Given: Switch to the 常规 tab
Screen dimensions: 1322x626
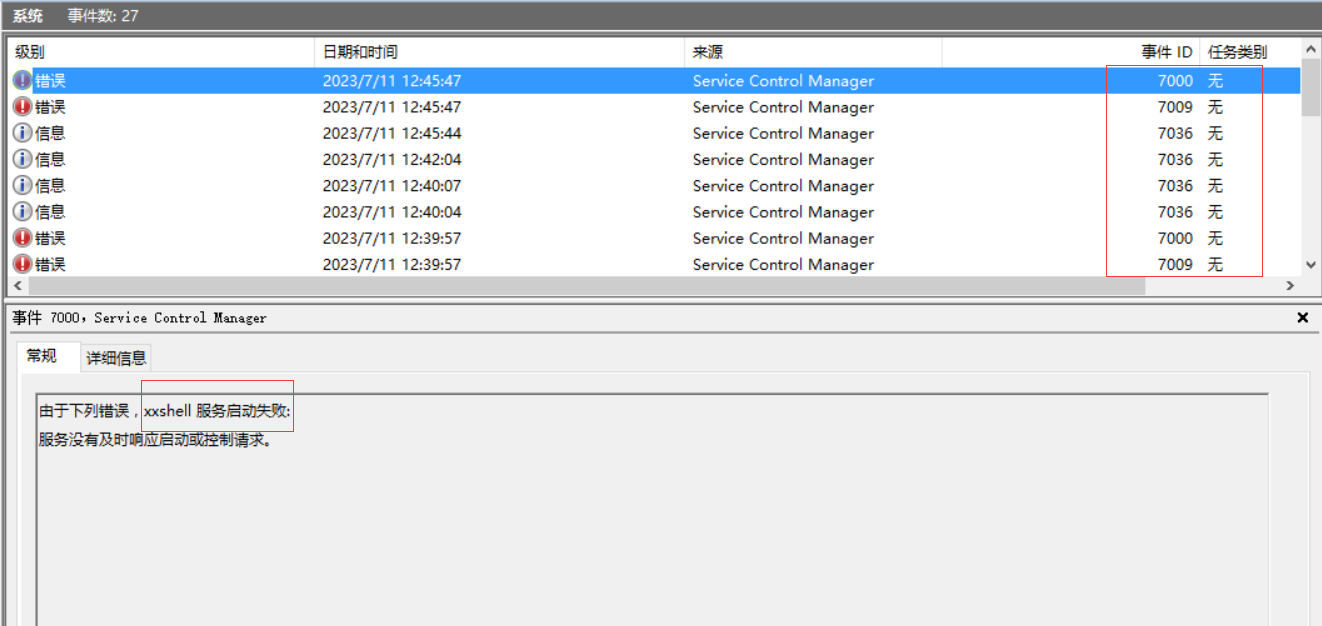Looking at the screenshot, I should (x=42, y=356).
